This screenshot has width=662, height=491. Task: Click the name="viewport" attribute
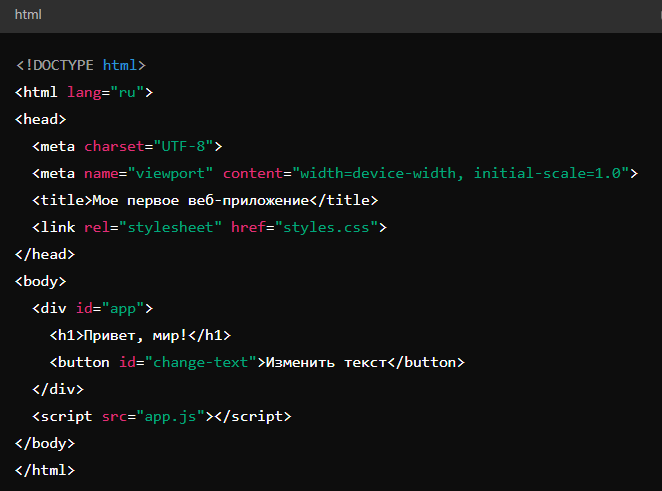point(148,174)
